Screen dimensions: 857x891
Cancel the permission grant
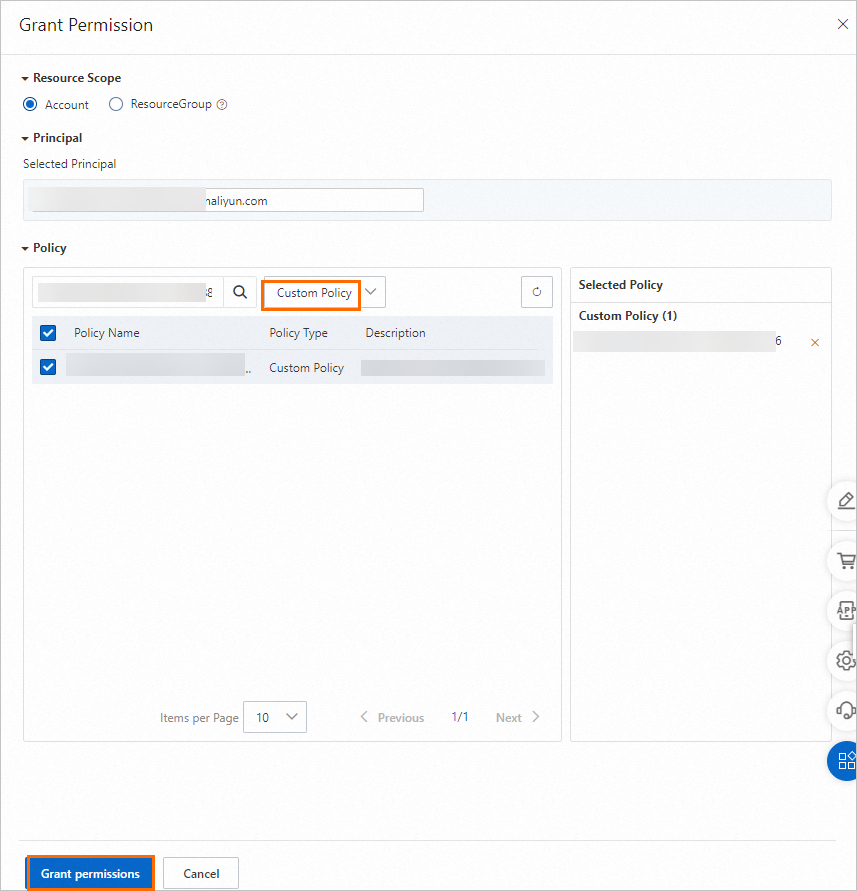201,873
